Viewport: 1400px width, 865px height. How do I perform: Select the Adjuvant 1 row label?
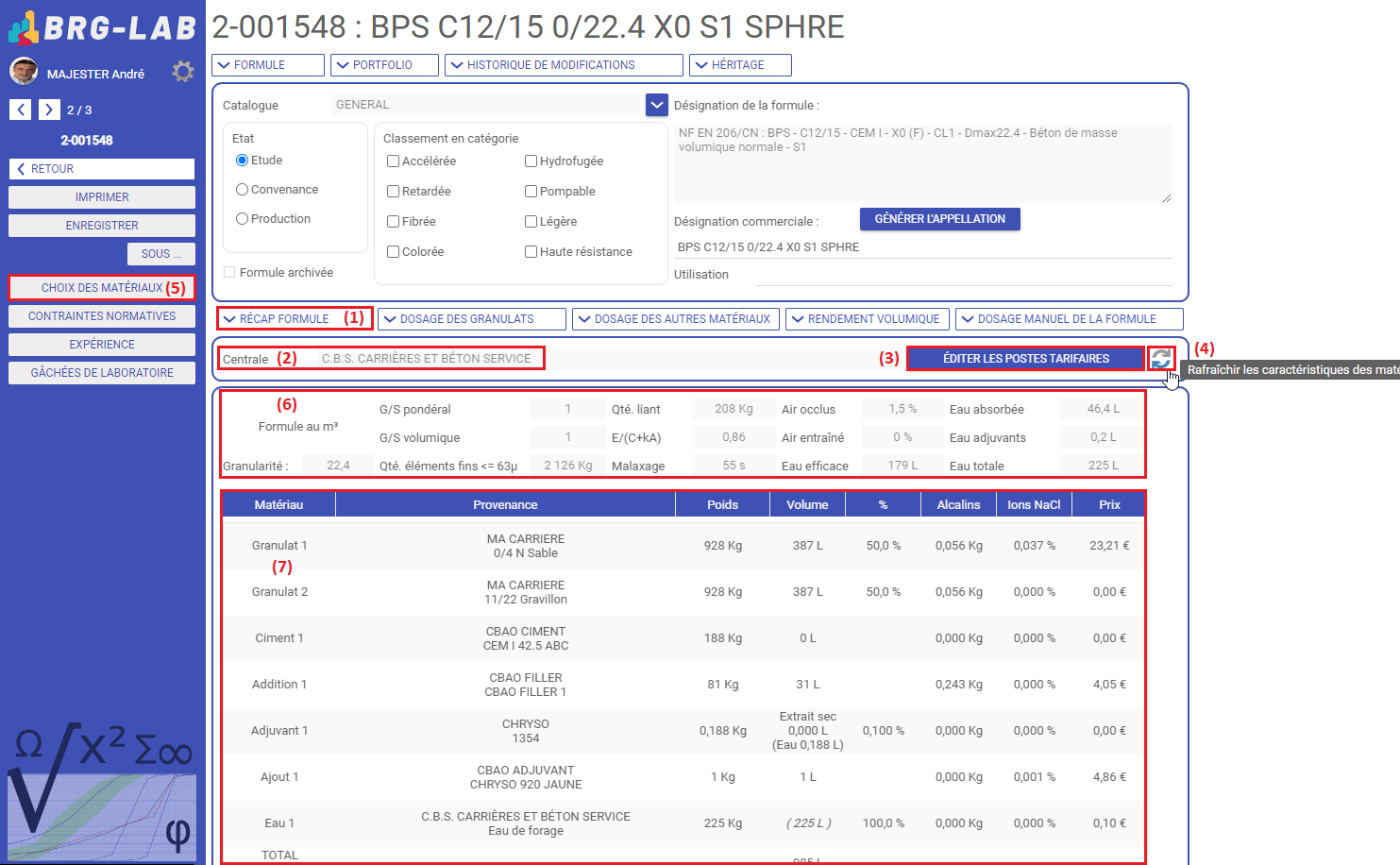pos(279,731)
